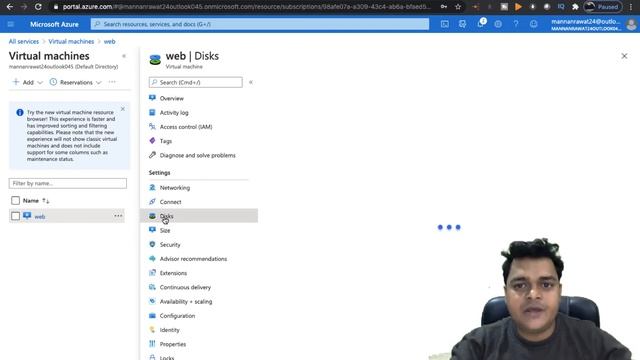This screenshot has height=360, width=640.
Task: Open the Overview menu item
Action: [171, 98]
